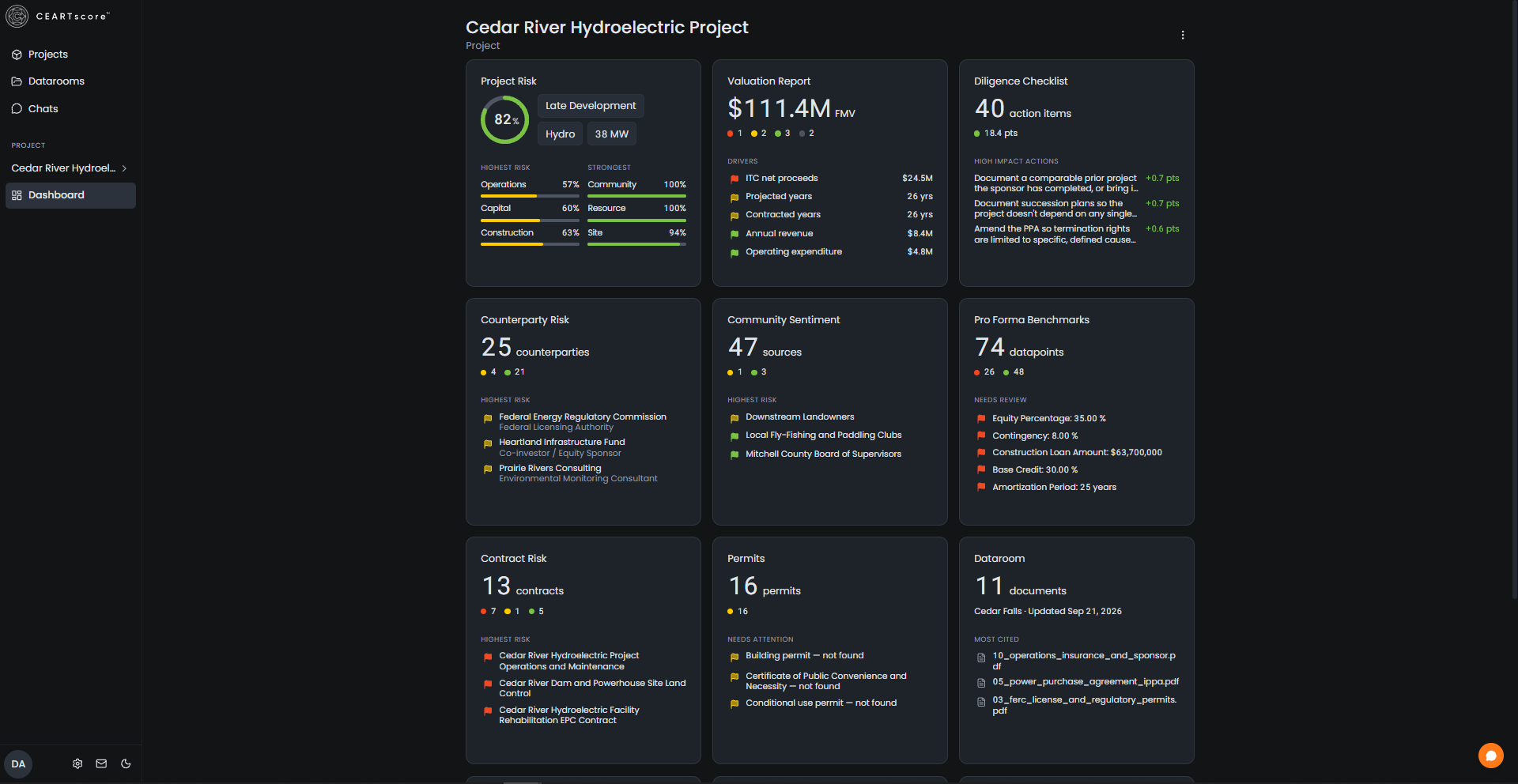Click 'Contracted years' driver row
Image resolution: width=1518 pixels, height=784 pixels.
830,215
